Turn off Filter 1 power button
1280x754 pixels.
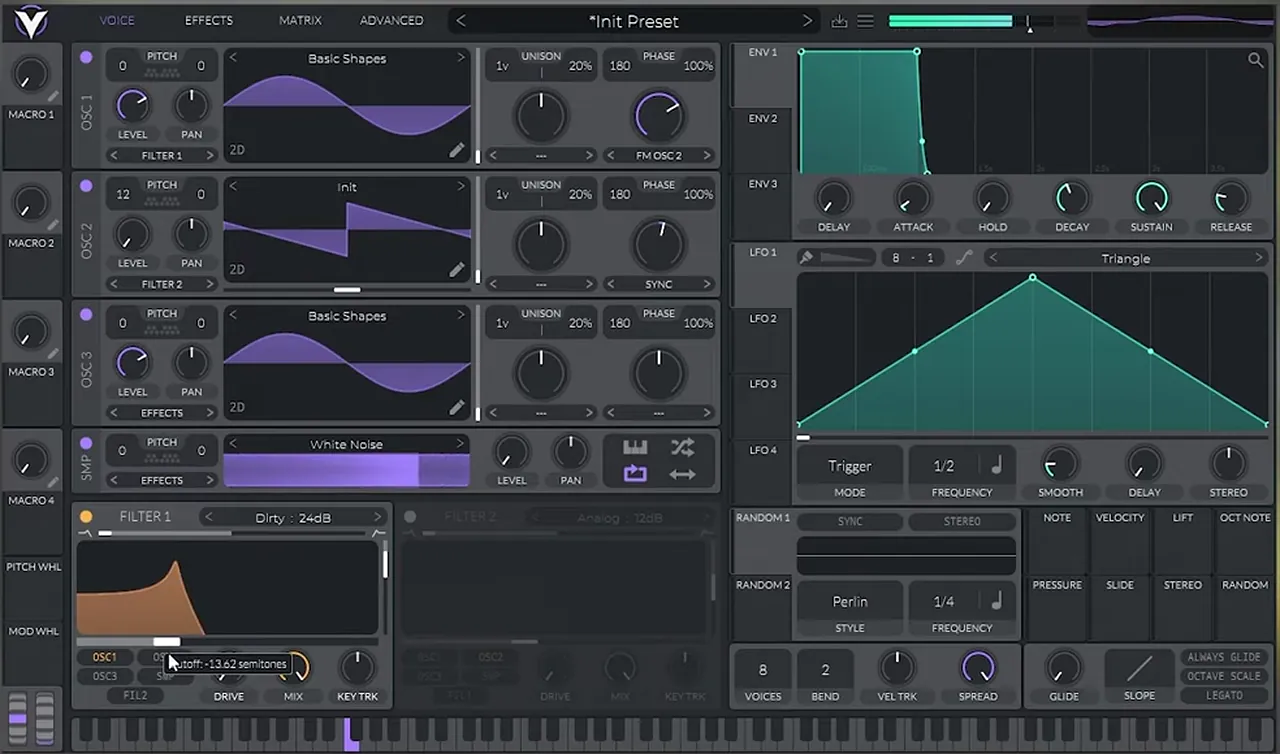pos(86,517)
